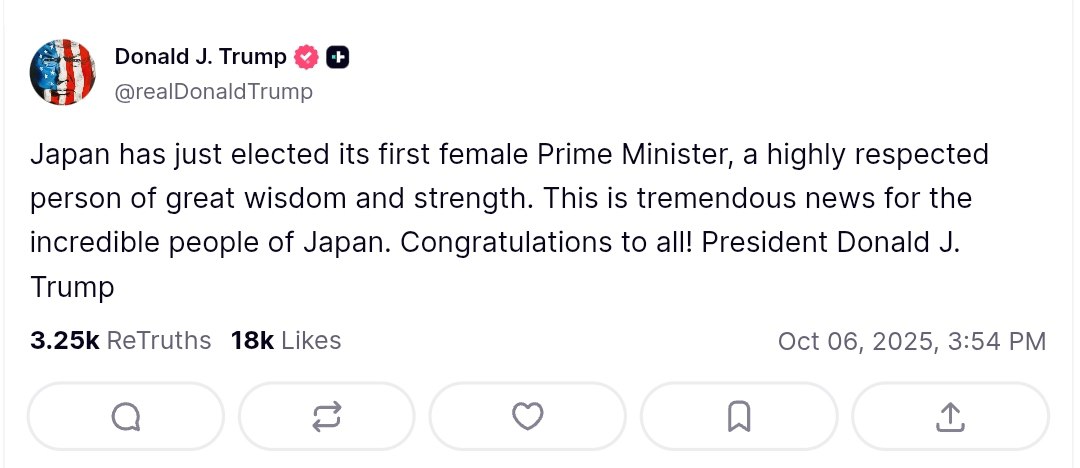Visit the @realDonaldTrump handle link
Viewport: 1080px width, 468px height.
pos(214,92)
